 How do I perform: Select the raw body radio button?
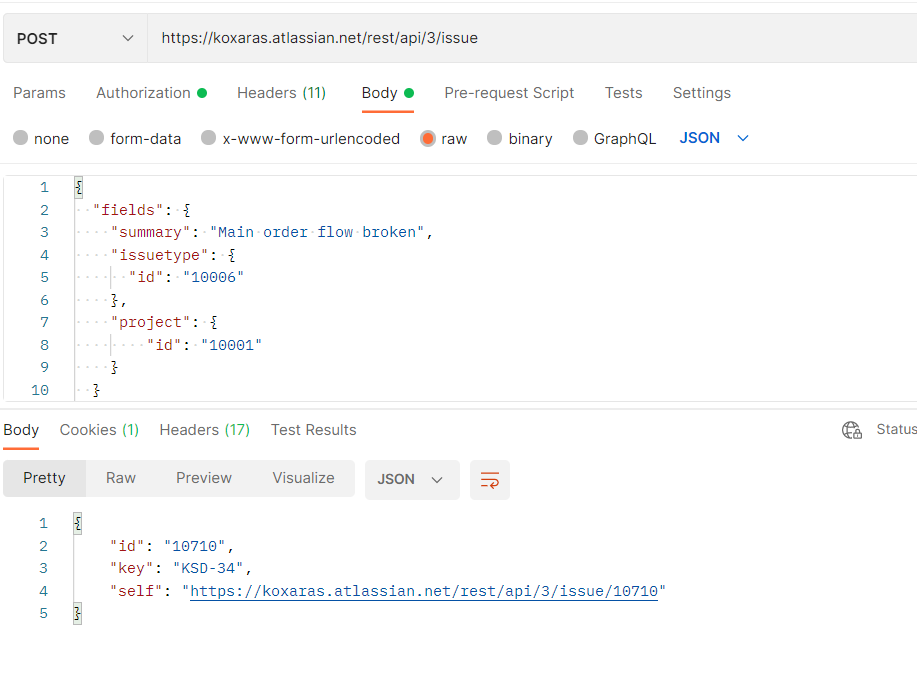coord(428,139)
